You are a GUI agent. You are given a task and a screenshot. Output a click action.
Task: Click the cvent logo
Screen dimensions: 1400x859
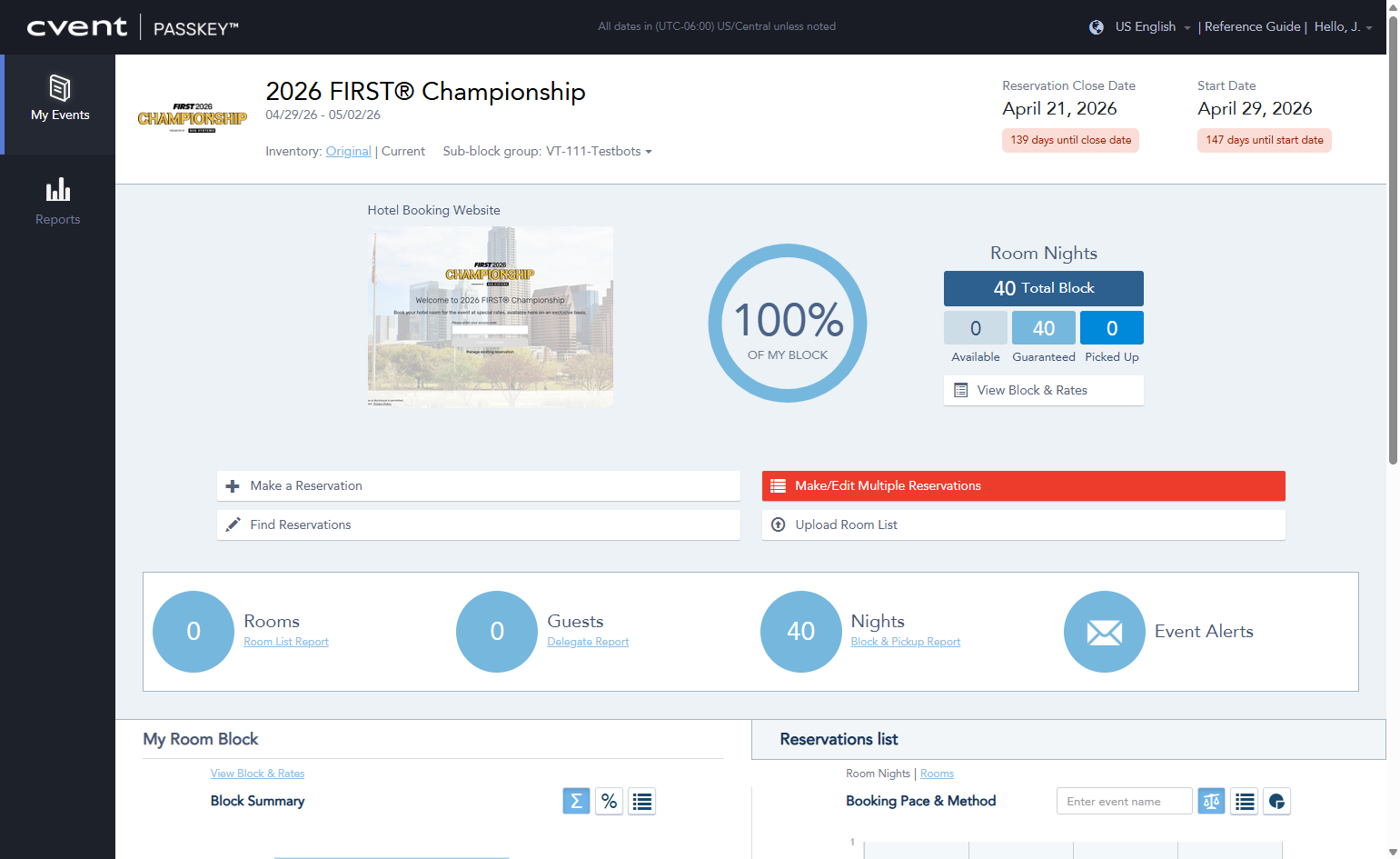(77, 27)
